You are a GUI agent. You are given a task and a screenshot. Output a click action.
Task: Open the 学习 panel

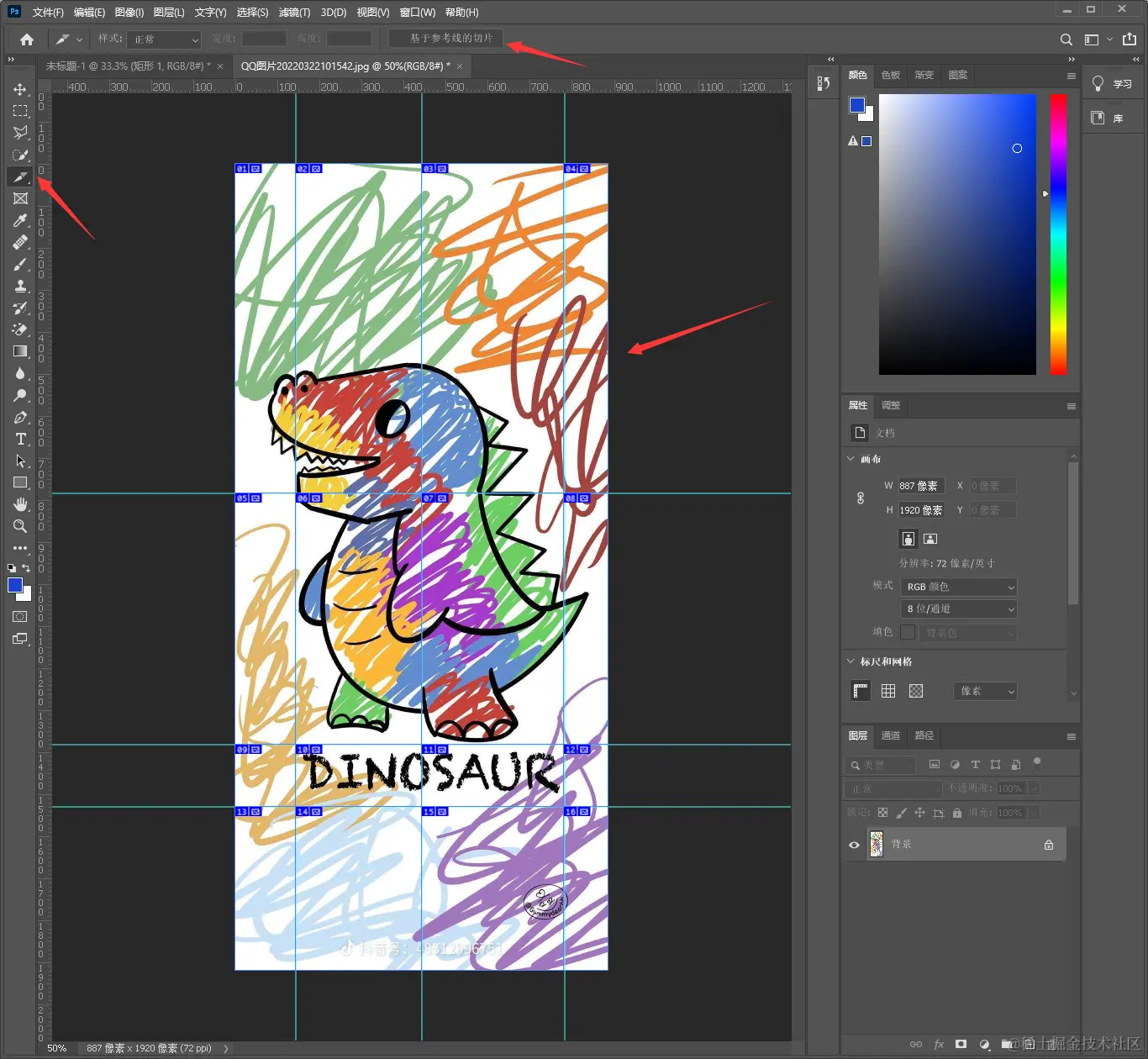point(1112,84)
